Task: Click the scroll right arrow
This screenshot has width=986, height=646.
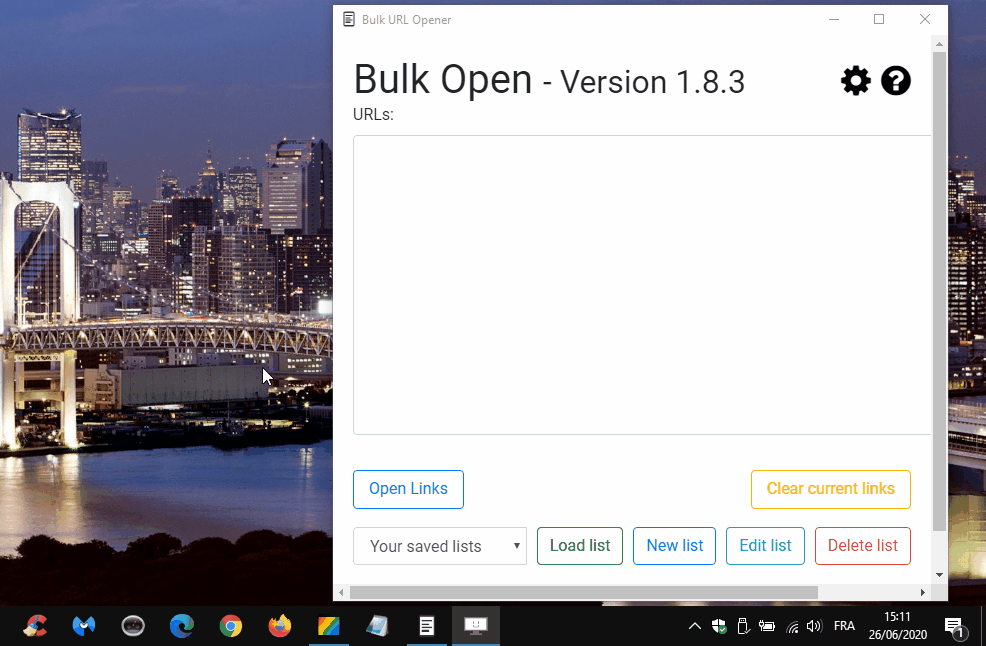Action: tap(922, 592)
